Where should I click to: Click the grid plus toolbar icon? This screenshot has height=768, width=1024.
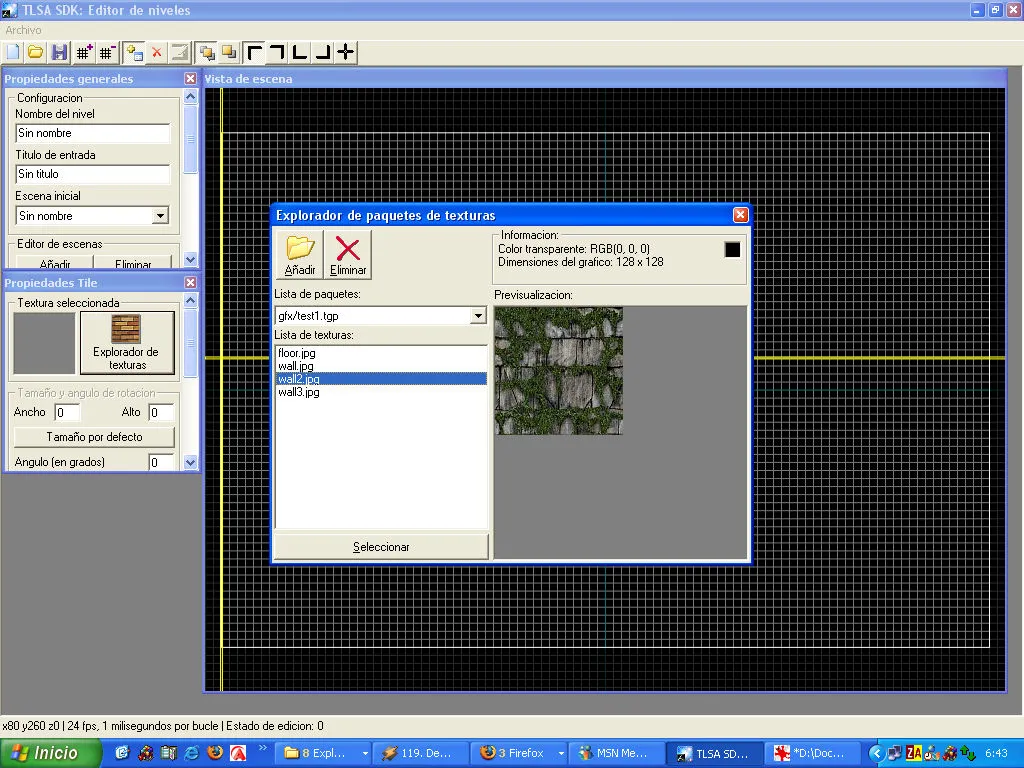click(x=85, y=52)
